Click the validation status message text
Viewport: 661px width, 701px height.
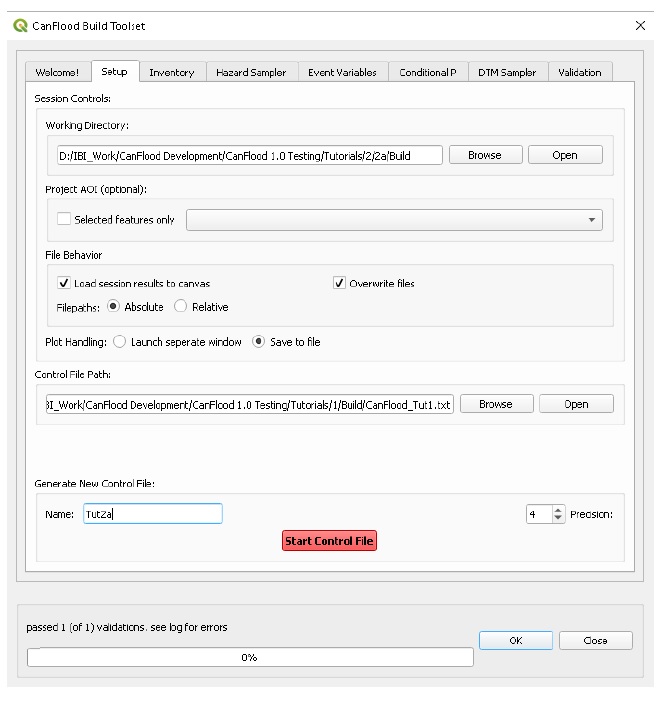tap(126, 627)
